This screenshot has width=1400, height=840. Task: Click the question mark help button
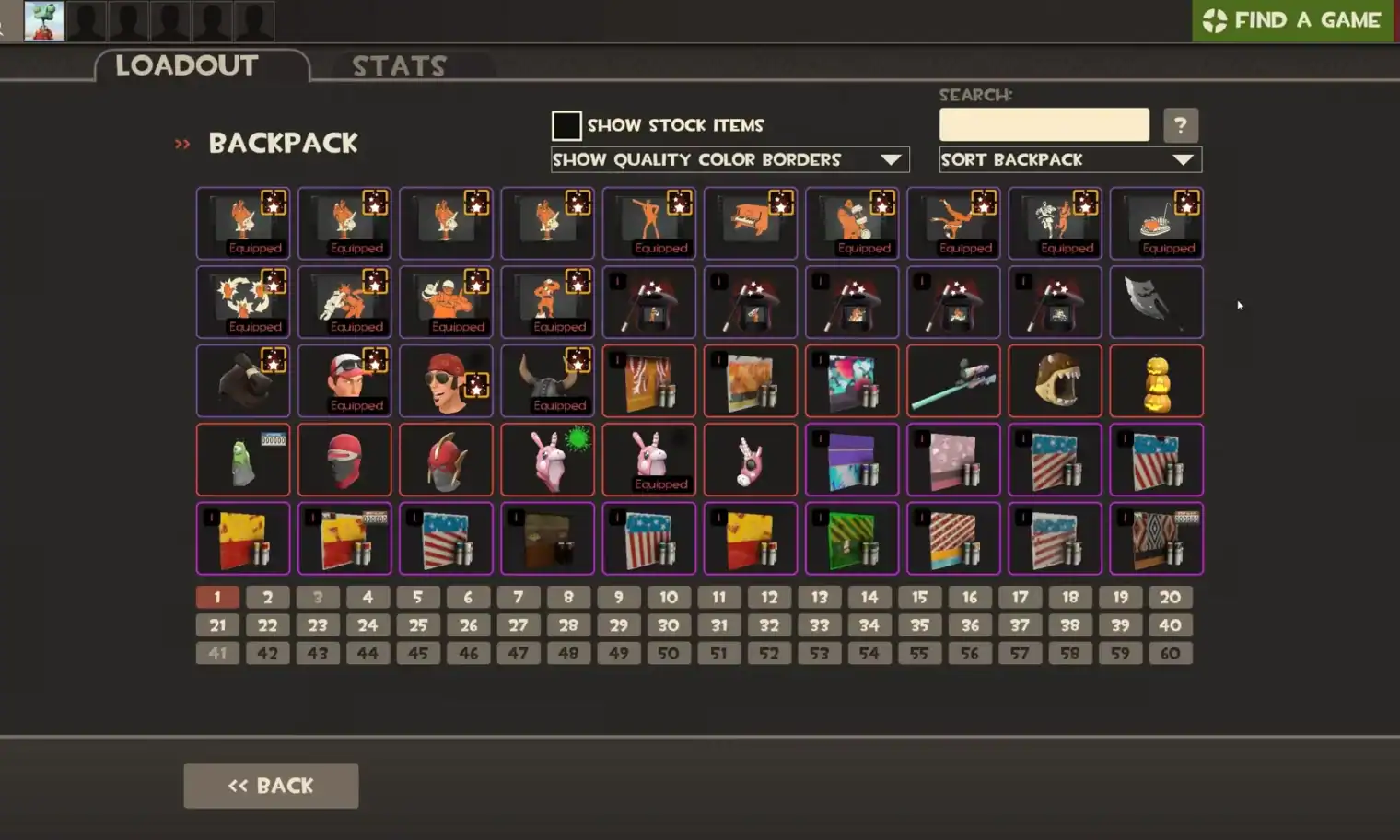pyautogui.click(x=1181, y=125)
